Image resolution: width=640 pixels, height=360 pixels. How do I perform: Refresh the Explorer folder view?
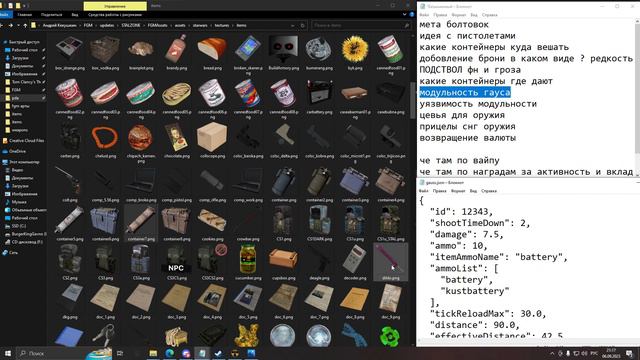[302, 25]
